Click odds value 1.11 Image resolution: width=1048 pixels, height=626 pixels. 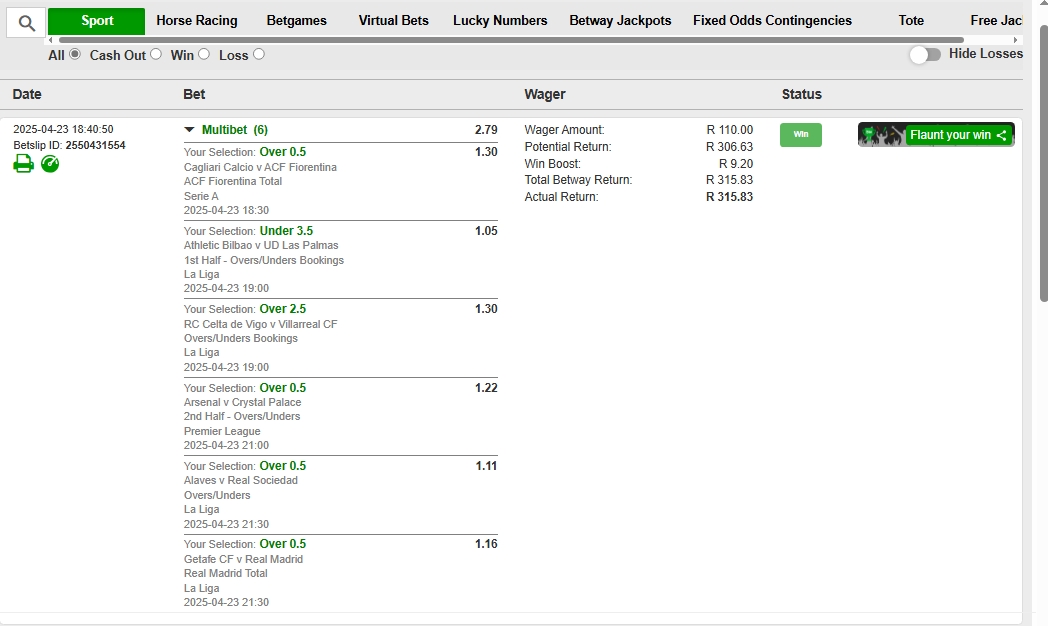(x=486, y=466)
